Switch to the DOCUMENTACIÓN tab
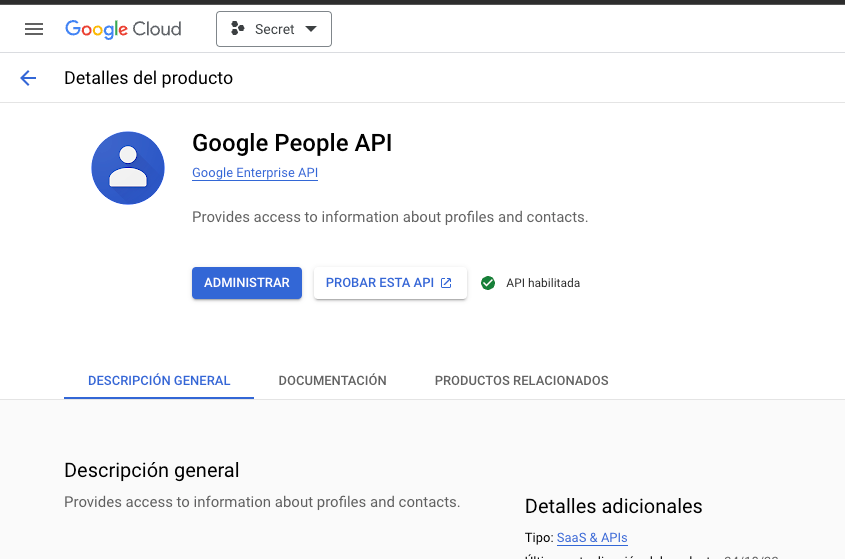845x559 pixels. coord(333,381)
